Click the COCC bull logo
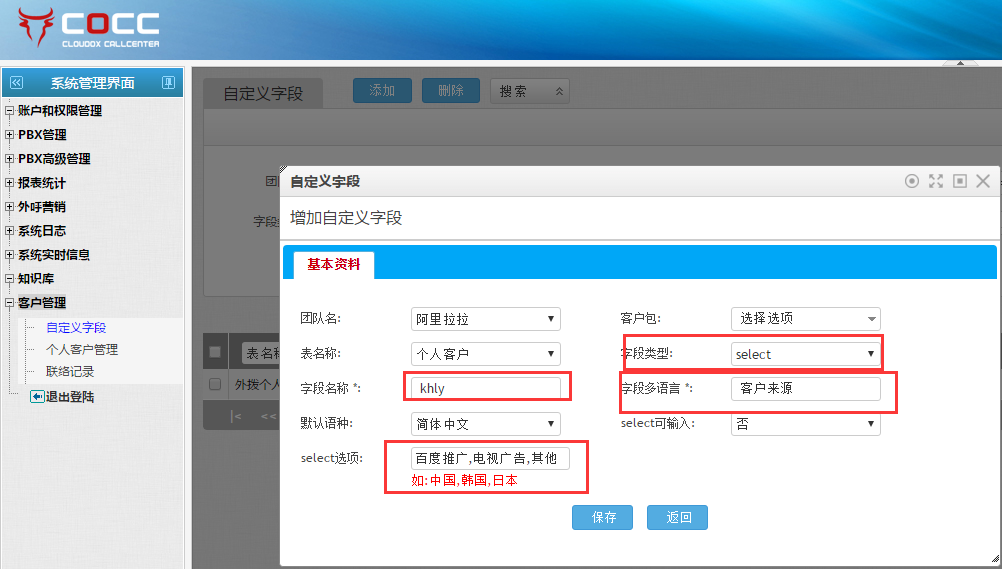Viewport: 1002px width, 569px height. pos(36,29)
